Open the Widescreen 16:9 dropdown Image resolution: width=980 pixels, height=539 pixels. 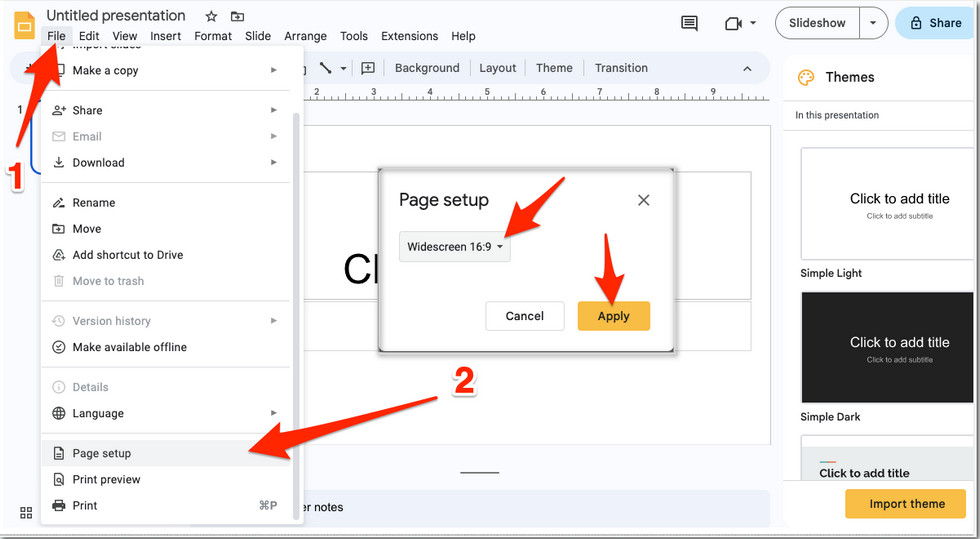tap(455, 247)
